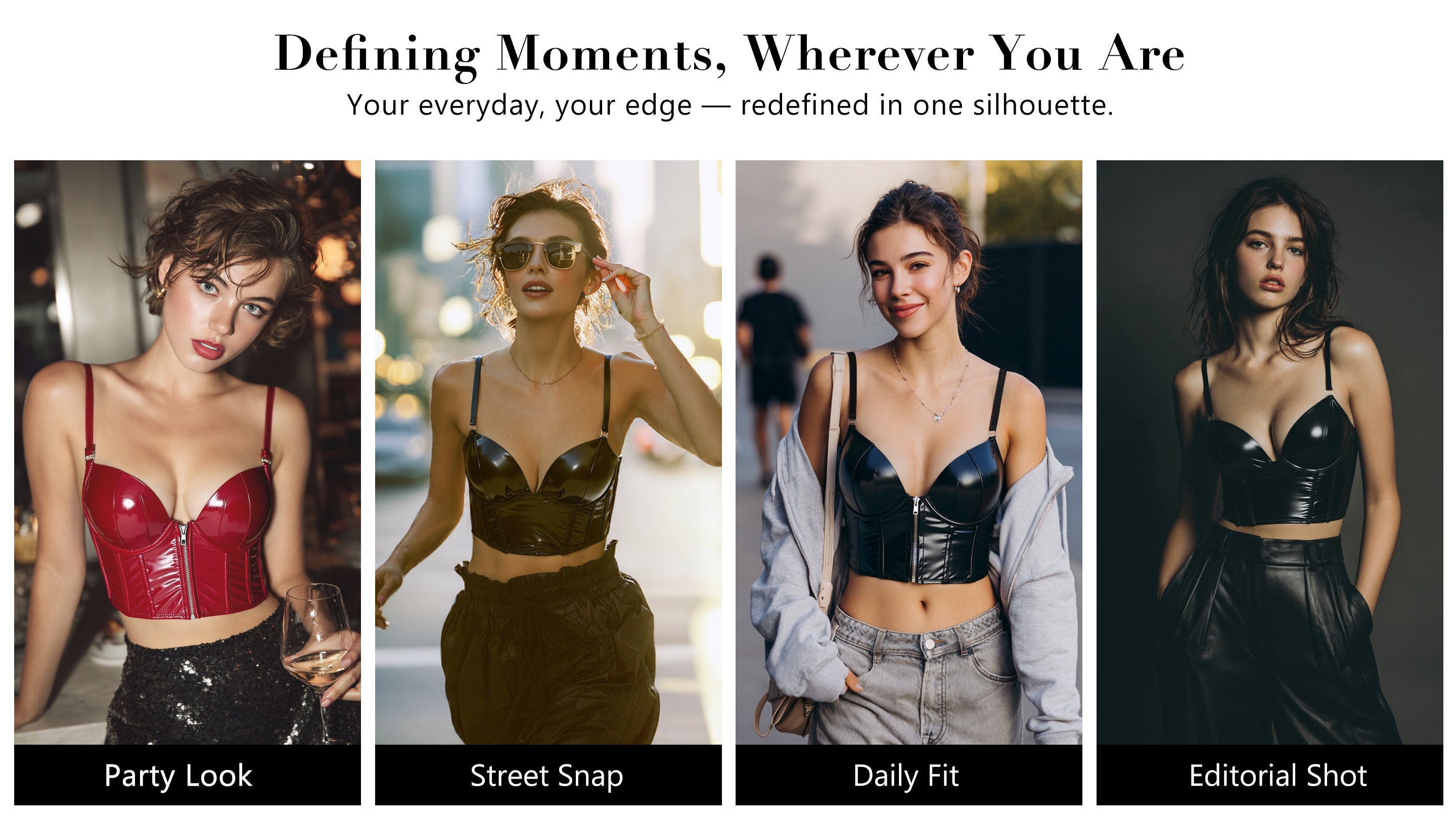Image resolution: width=1456 pixels, height=819 pixels.
Task: Click the Street Snap label
Action: (x=547, y=776)
